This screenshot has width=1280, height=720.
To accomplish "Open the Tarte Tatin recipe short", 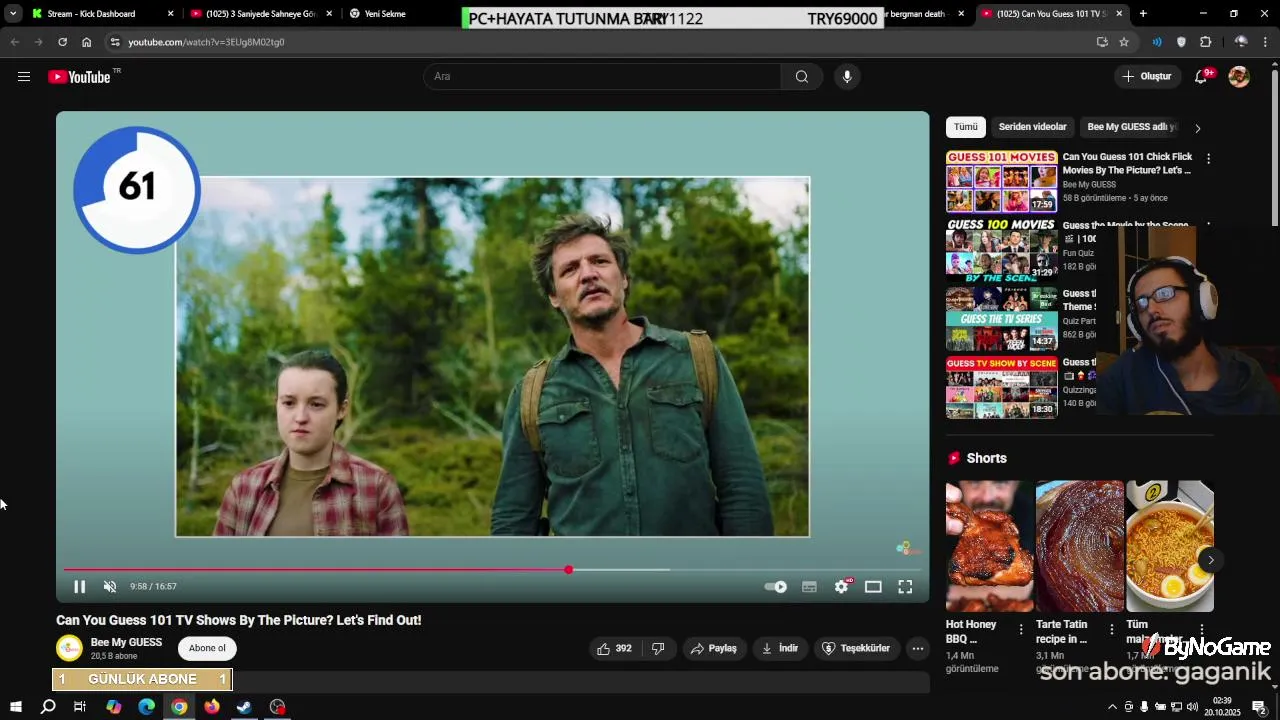I will (x=1080, y=546).
